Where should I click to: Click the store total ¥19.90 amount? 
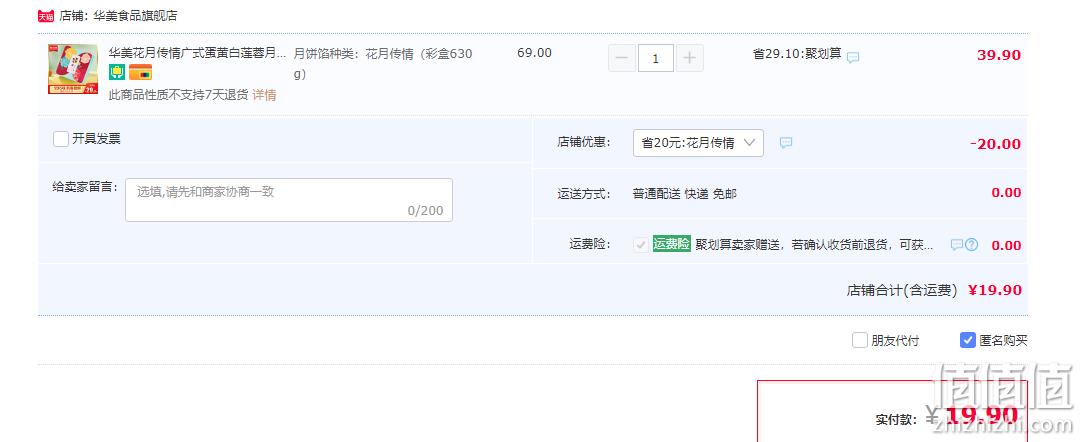(x=994, y=290)
